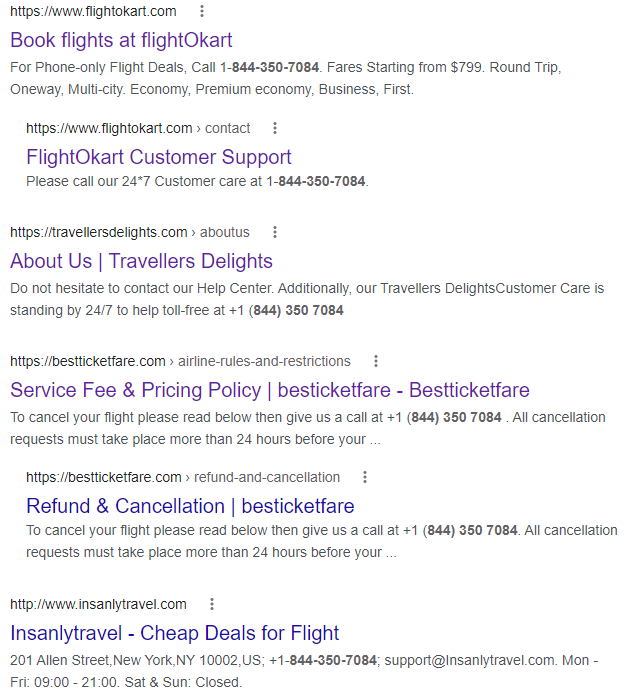Open three-dot menu beside flightokart.com URL
Image resolution: width=641 pixels, height=698 pixels.
(202, 11)
